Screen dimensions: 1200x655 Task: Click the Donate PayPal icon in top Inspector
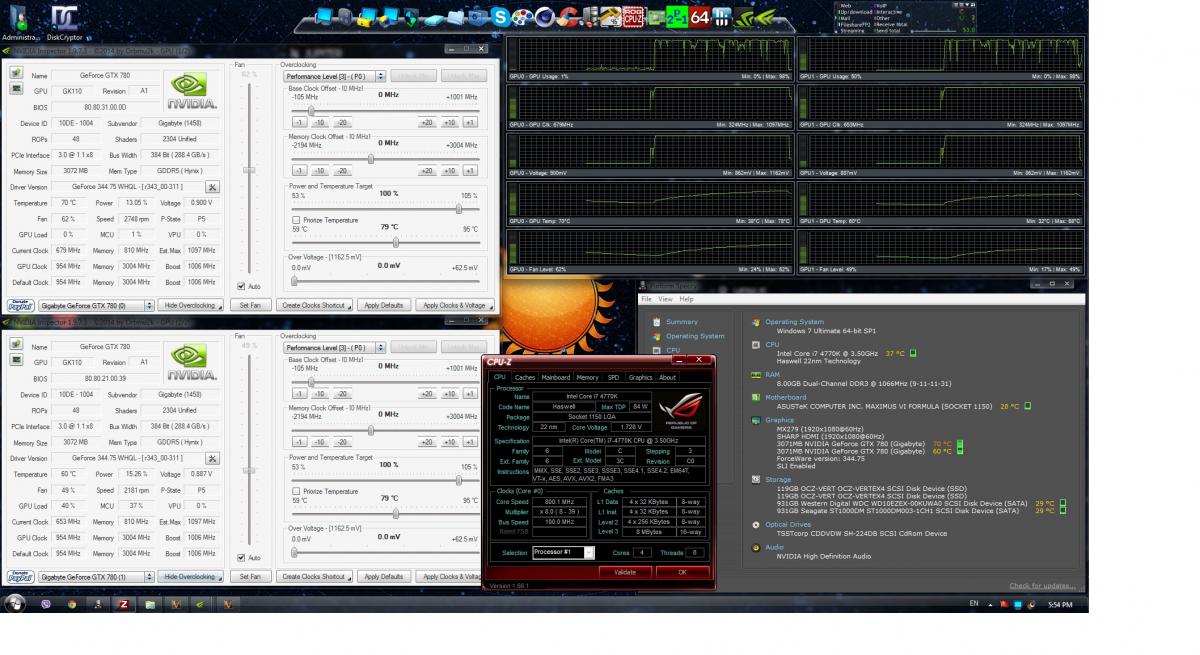pos(20,305)
